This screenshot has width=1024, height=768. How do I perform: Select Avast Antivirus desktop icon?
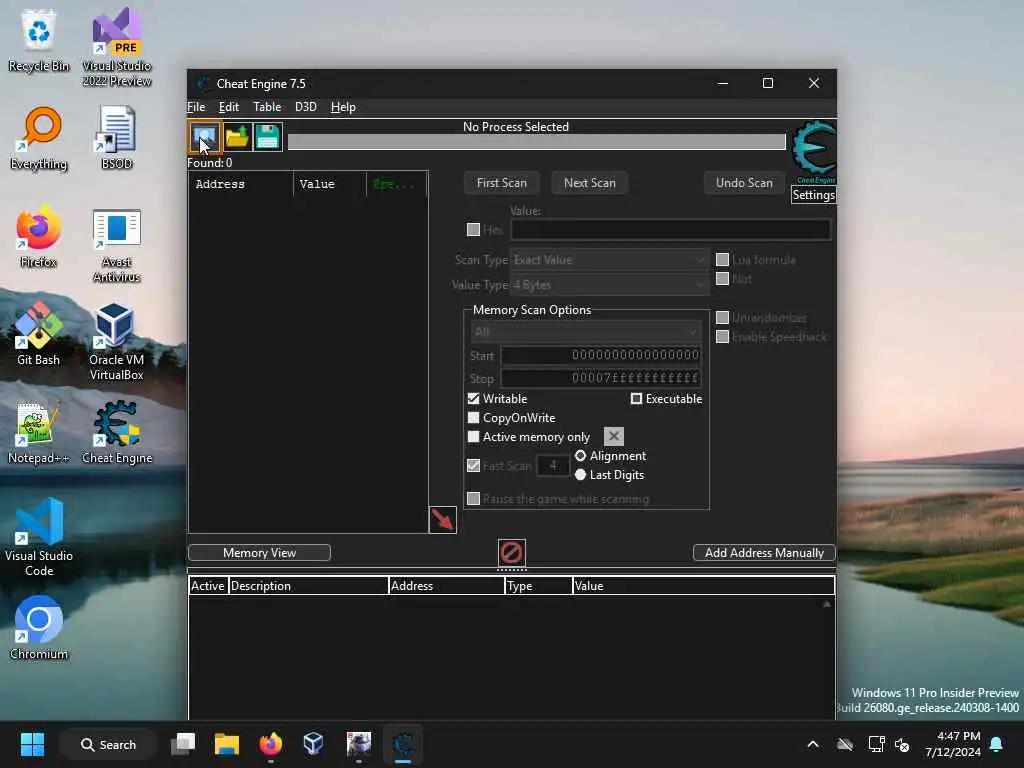(x=117, y=245)
